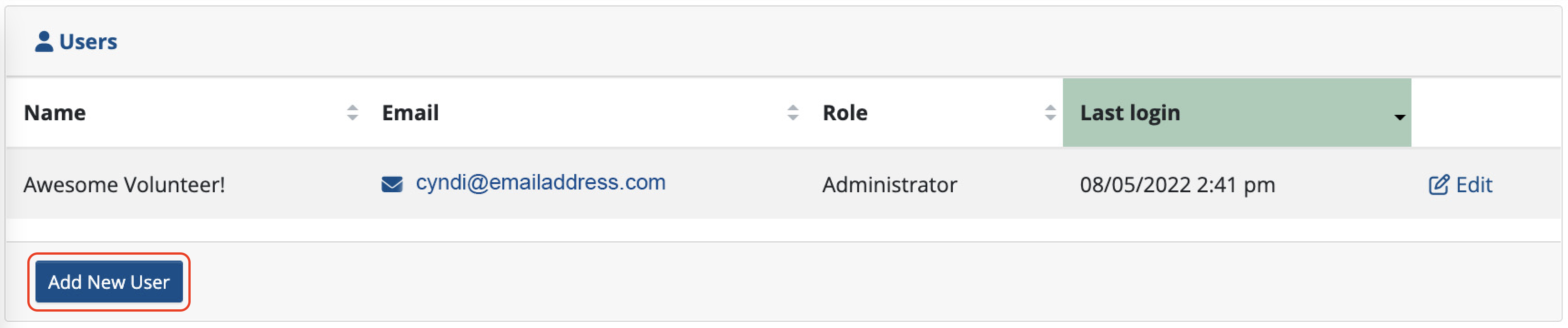Screen dimensions: 1568x328
Task: Click the pencil edit icon in the row
Action: click(x=1438, y=184)
